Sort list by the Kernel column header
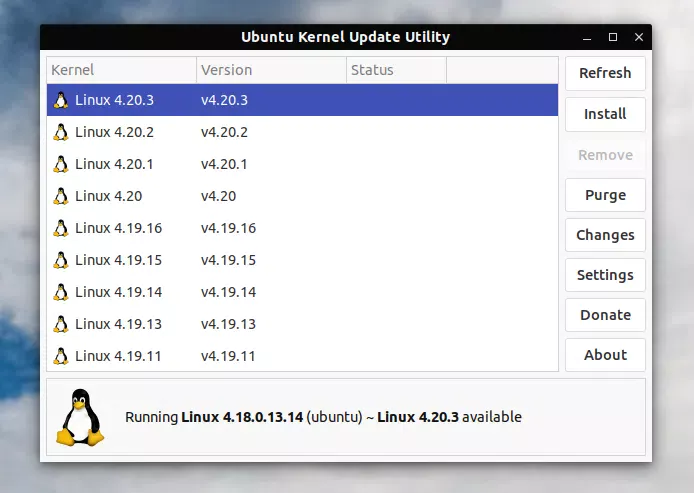694x493 pixels. click(x=121, y=70)
